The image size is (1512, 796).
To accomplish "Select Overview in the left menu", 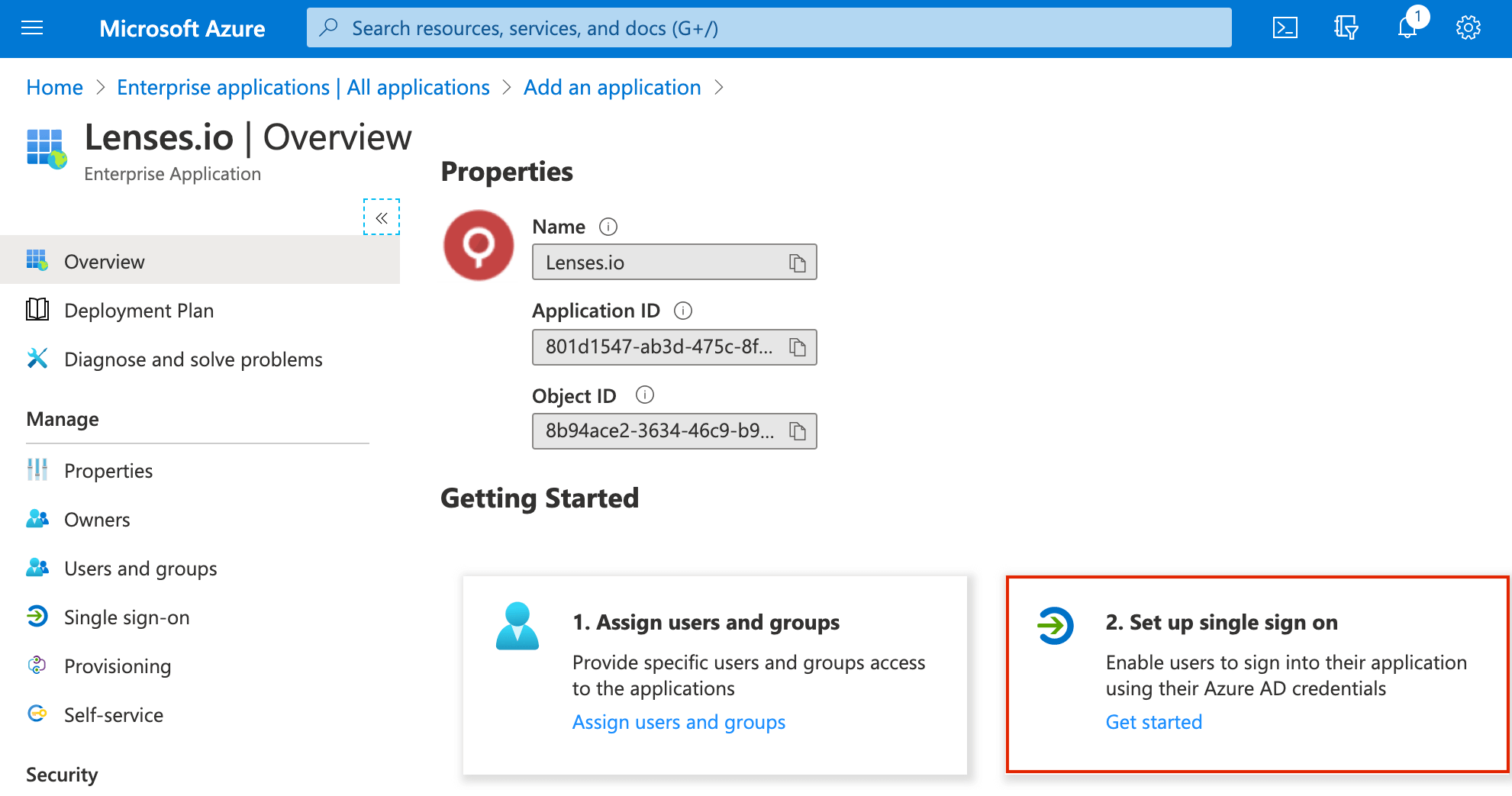I will point(200,261).
